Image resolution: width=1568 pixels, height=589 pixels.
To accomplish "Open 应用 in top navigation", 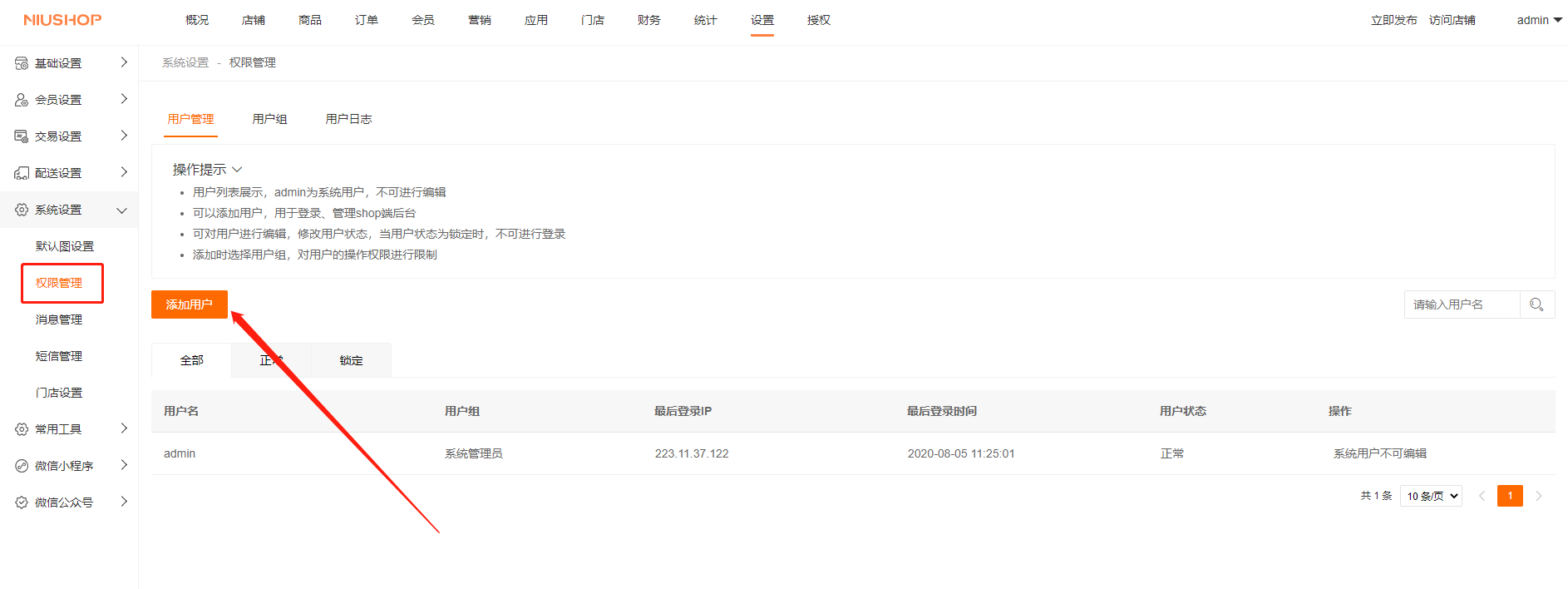I will tap(536, 20).
